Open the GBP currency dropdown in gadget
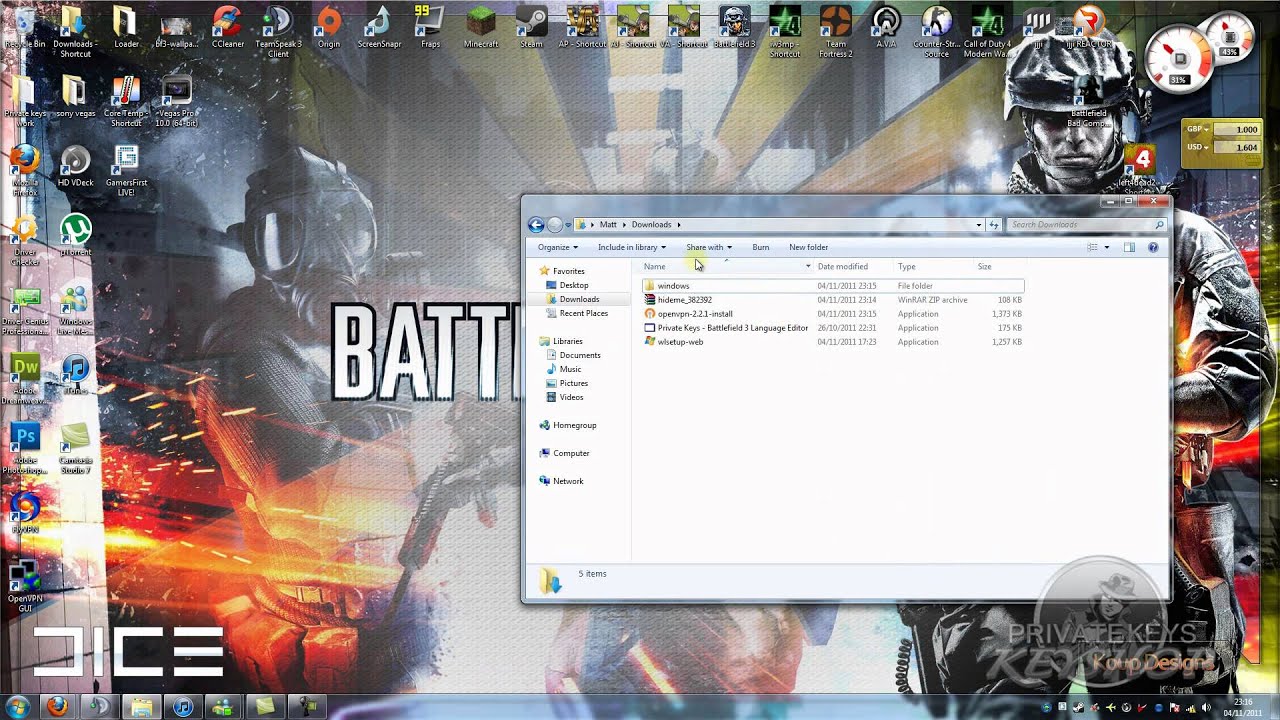This screenshot has width=1280, height=720. click(1198, 129)
